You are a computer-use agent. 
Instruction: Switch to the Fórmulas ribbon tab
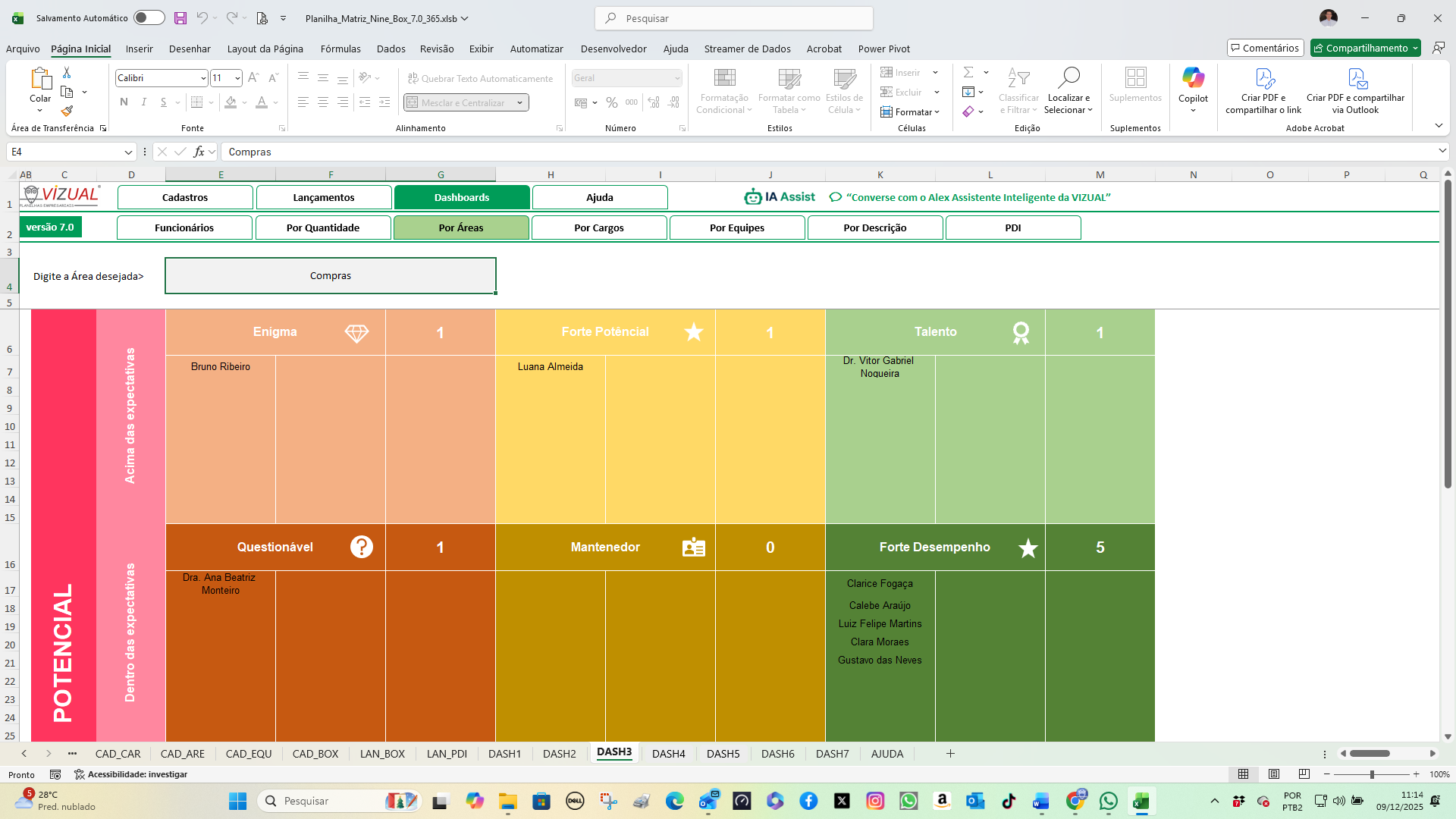click(340, 49)
